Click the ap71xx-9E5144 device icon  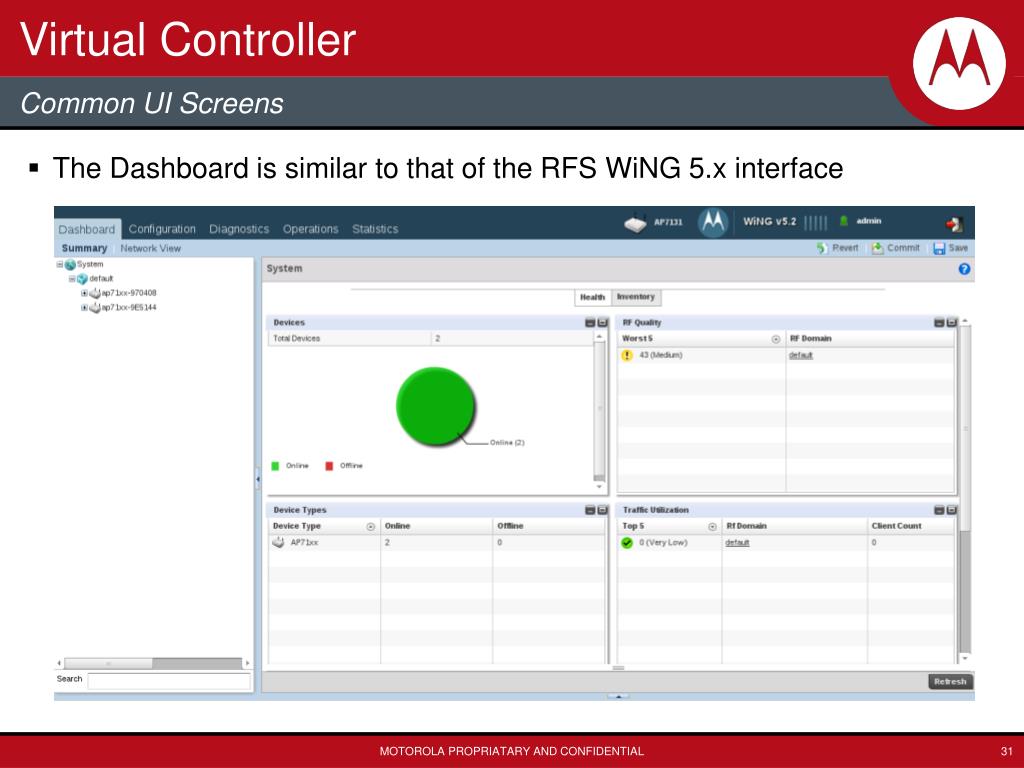95,308
